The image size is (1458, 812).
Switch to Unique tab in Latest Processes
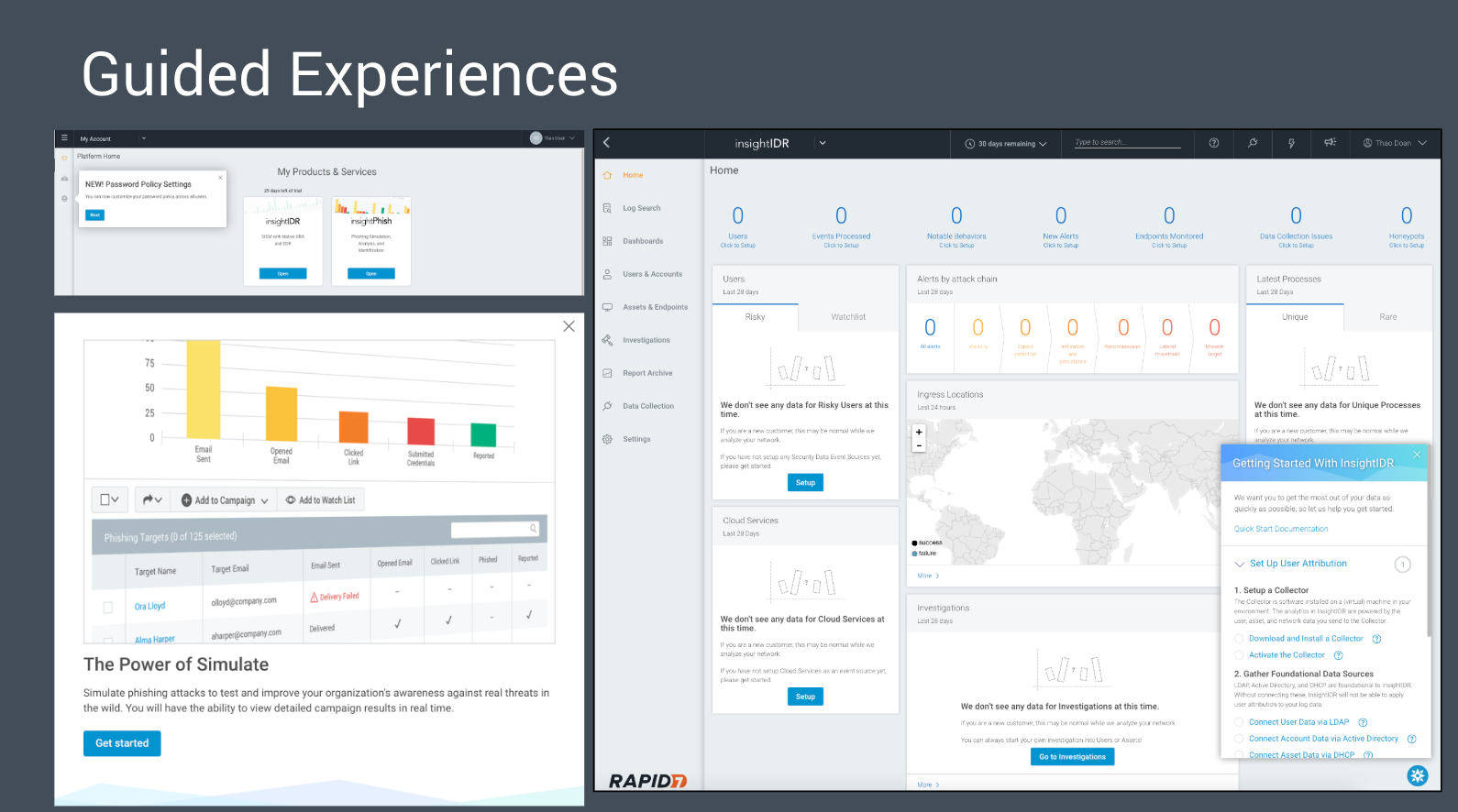pyautogui.click(x=1295, y=317)
